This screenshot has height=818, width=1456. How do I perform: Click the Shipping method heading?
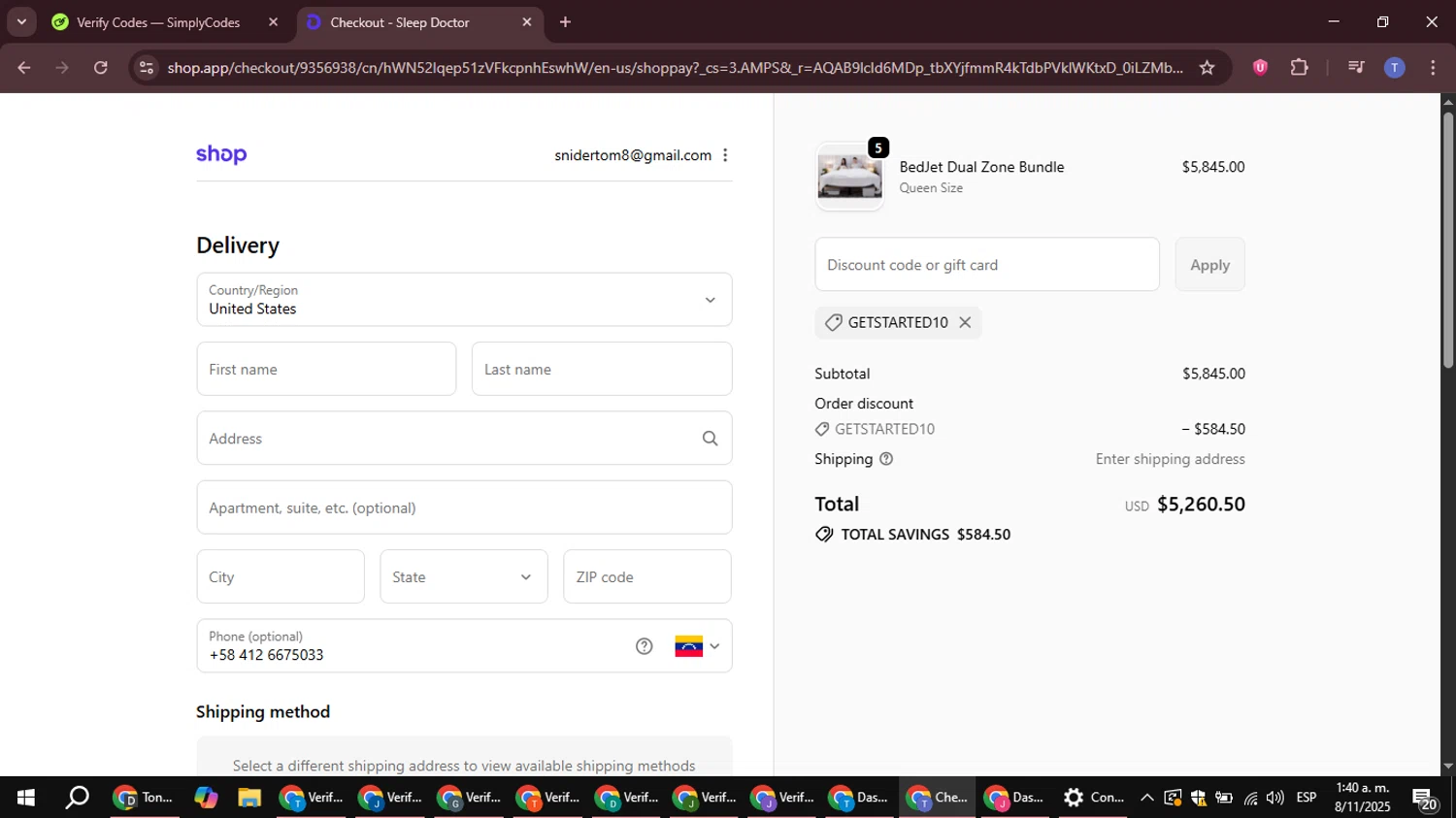(x=263, y=712)
